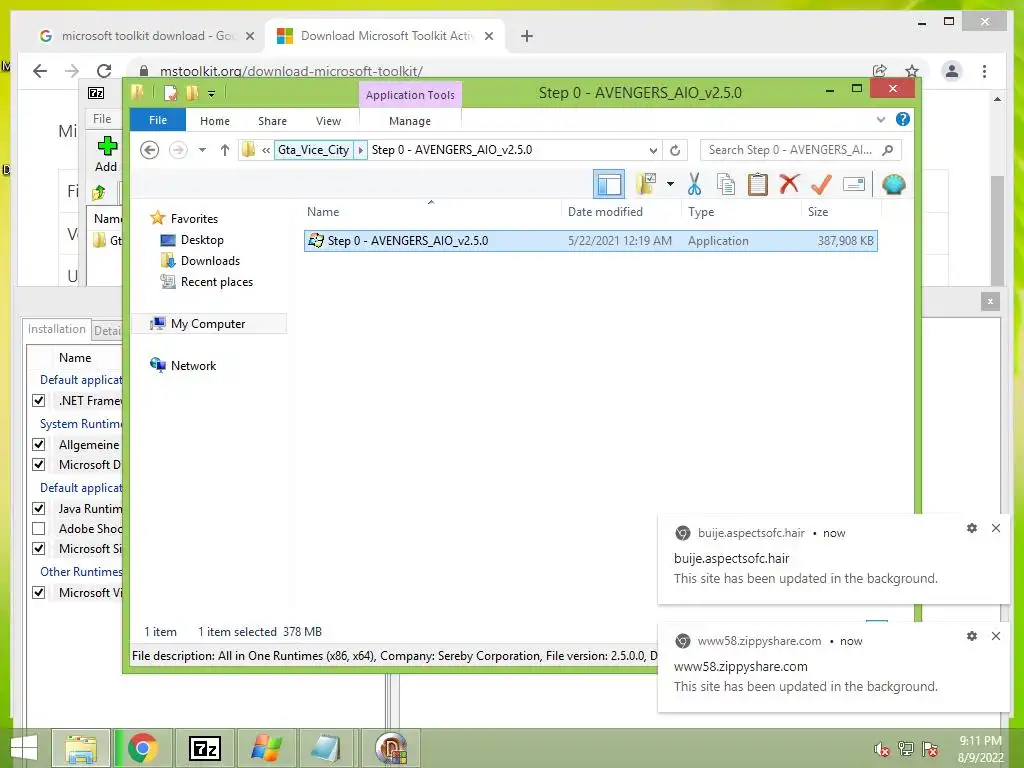Click the Copy icon in Explorer toolbar
The image size is (1024, 768).
pos(726,184)
